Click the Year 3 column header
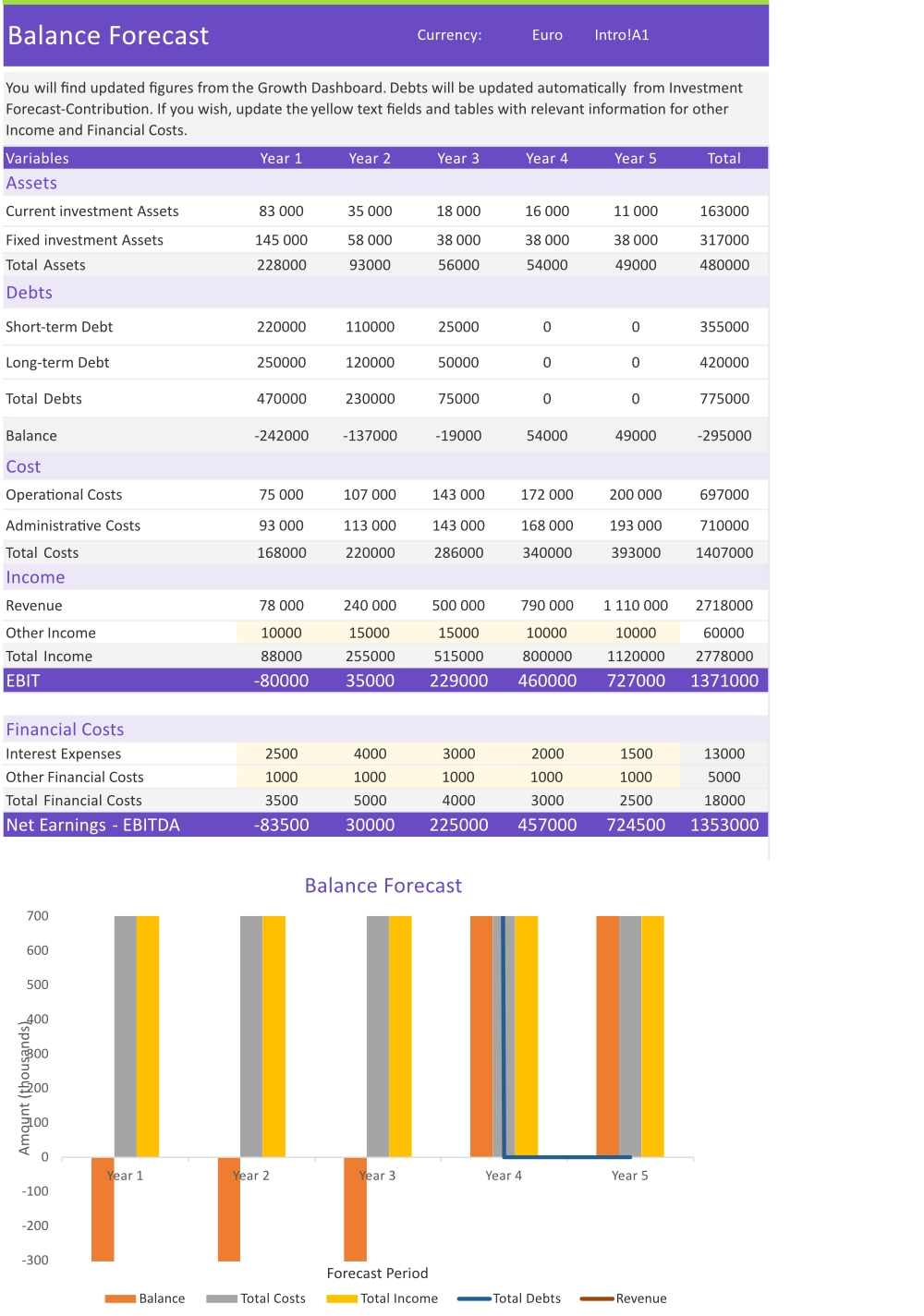Viewport: 924px width, 1316px height. click(x=458, y=158)
